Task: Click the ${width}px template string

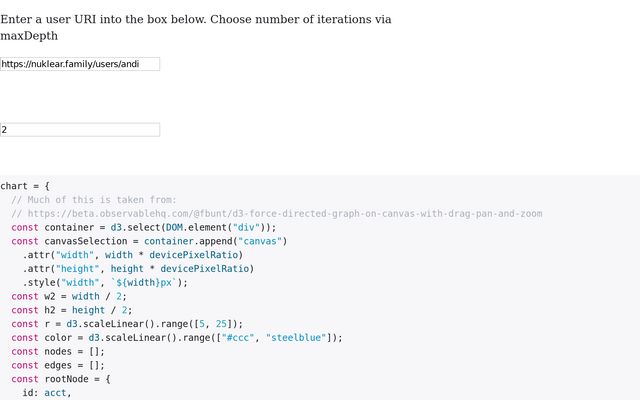Action: click(144, 283)
